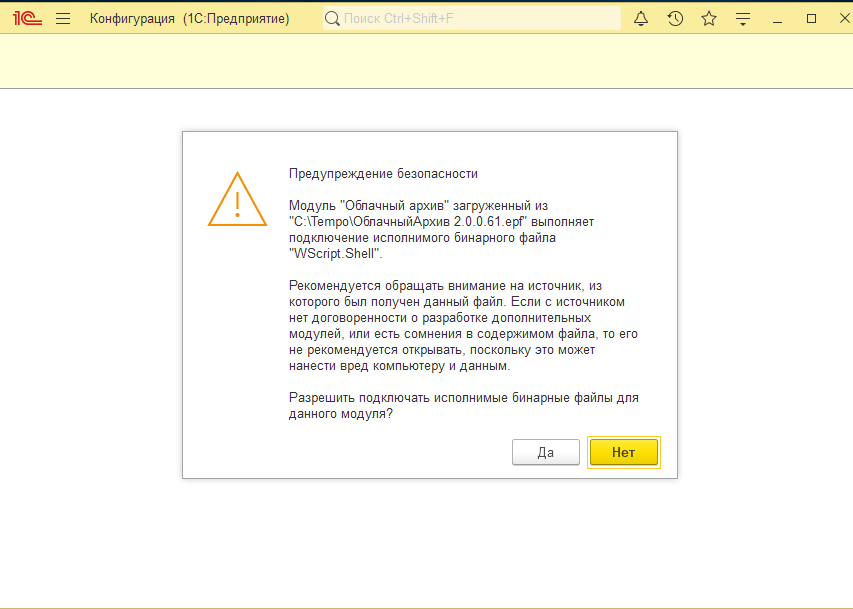Open favorites star icon
853x609 pixels.
[709, 19]
